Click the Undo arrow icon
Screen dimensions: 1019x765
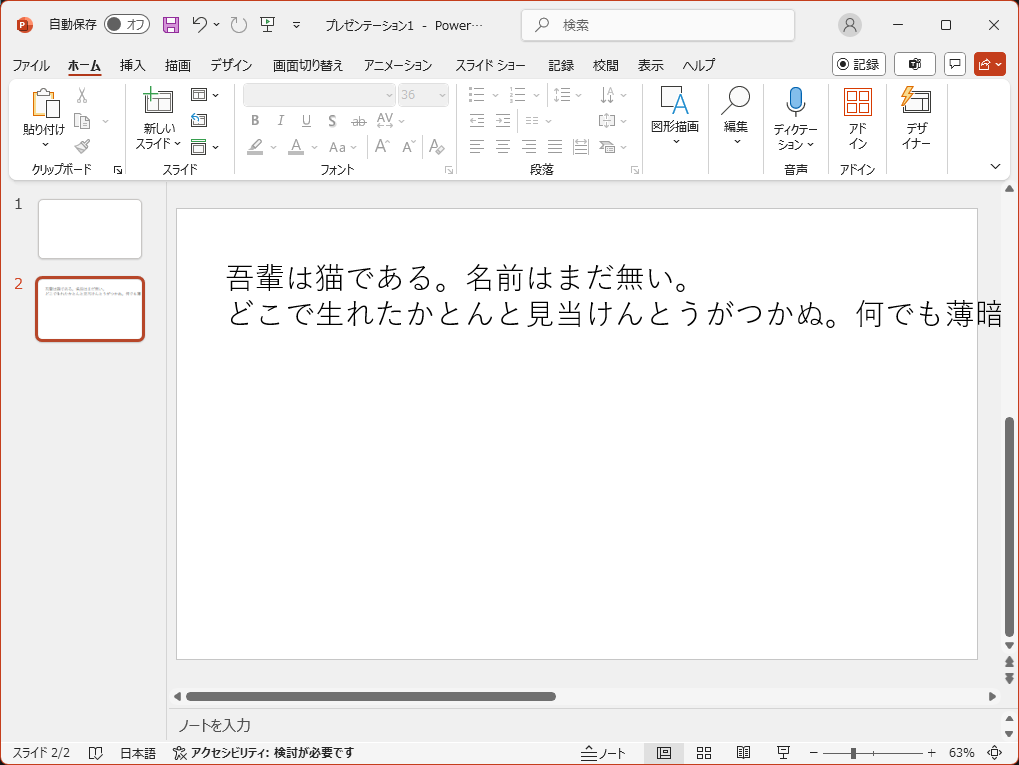pos(200,25)
